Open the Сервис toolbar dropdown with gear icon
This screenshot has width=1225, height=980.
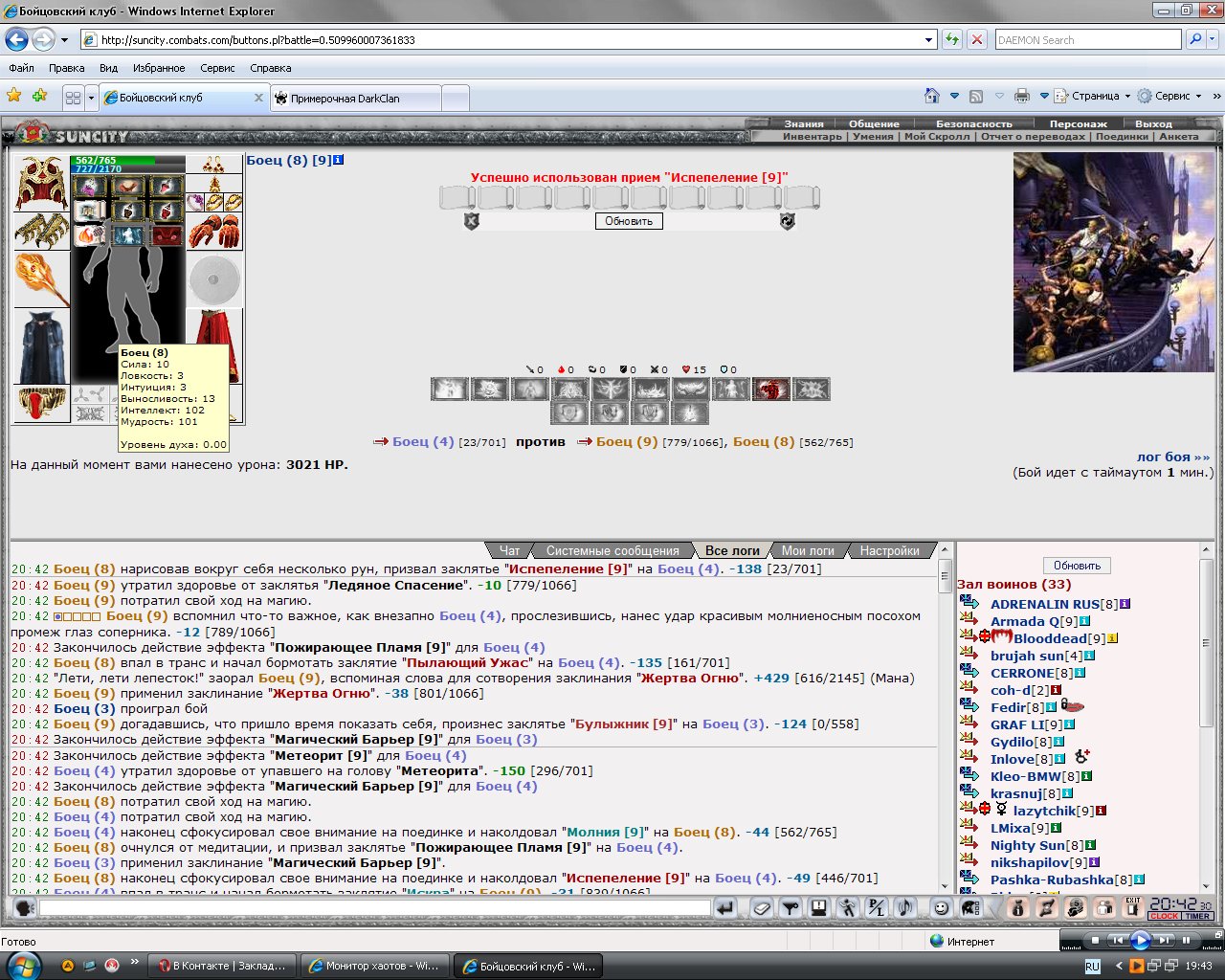click(x=1169, y=96)
